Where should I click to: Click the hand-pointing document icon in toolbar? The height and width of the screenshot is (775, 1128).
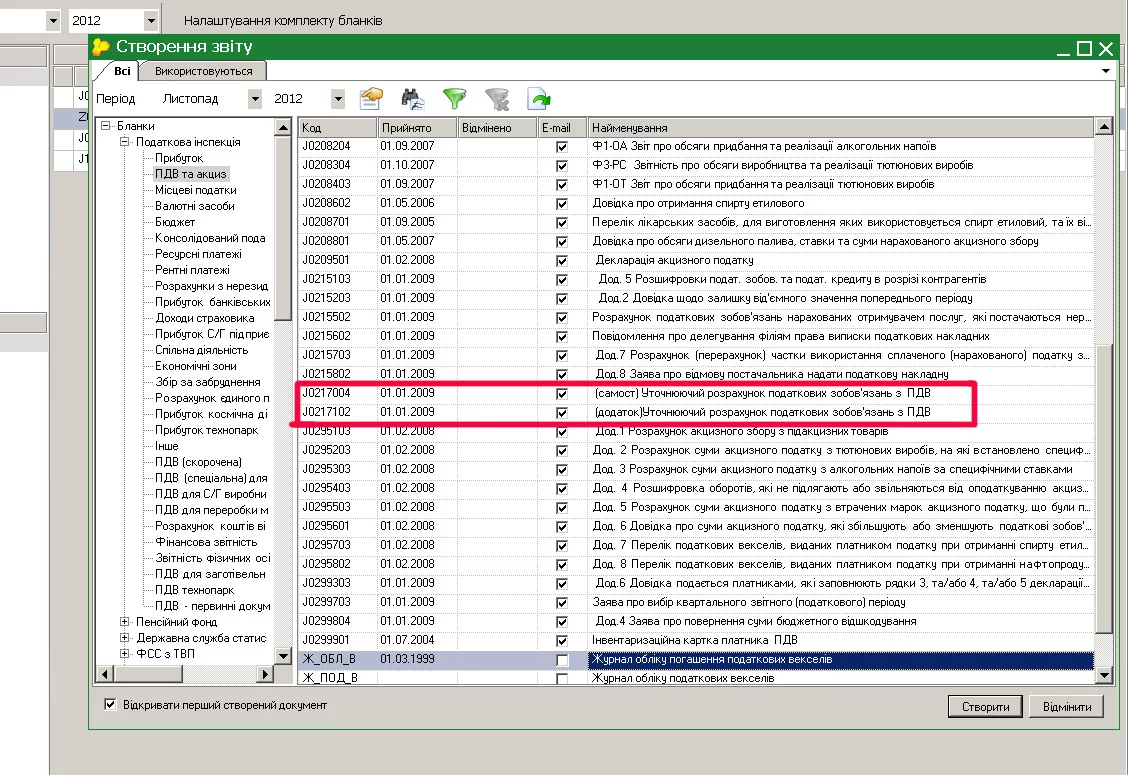(x=372, y=98)
